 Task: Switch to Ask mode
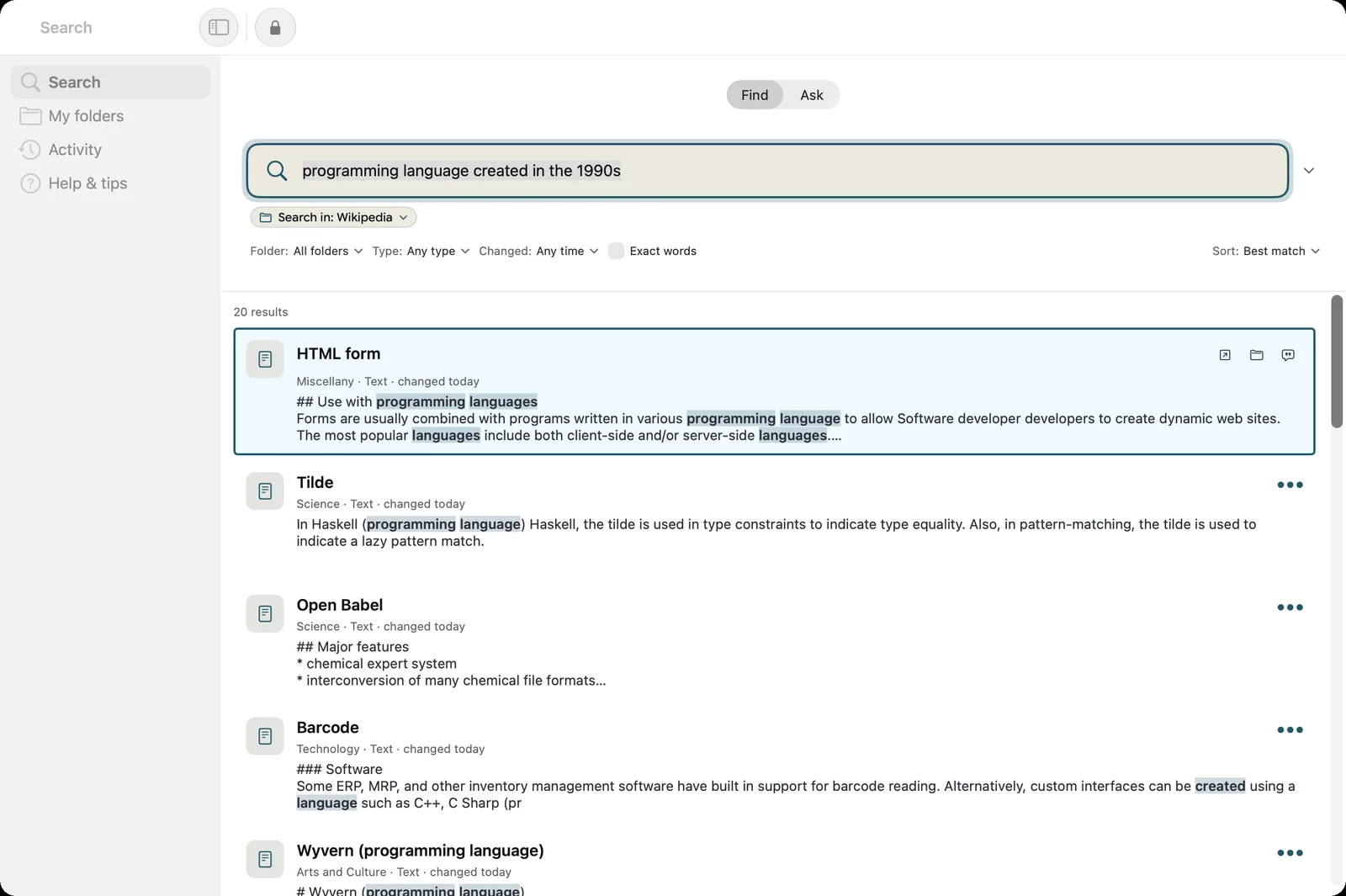point(812,95)
